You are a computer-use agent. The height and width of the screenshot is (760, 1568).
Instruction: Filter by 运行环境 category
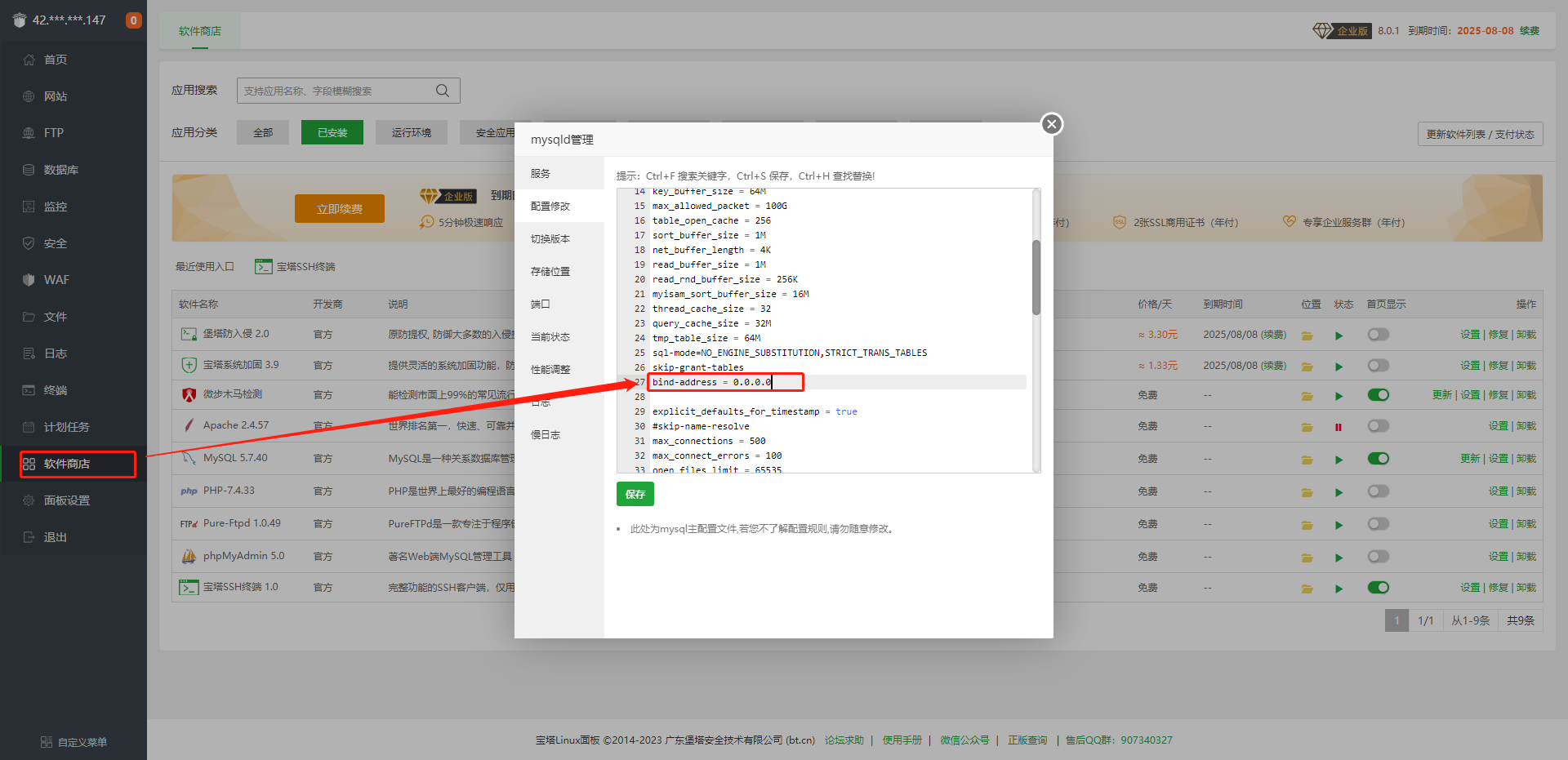412,132
